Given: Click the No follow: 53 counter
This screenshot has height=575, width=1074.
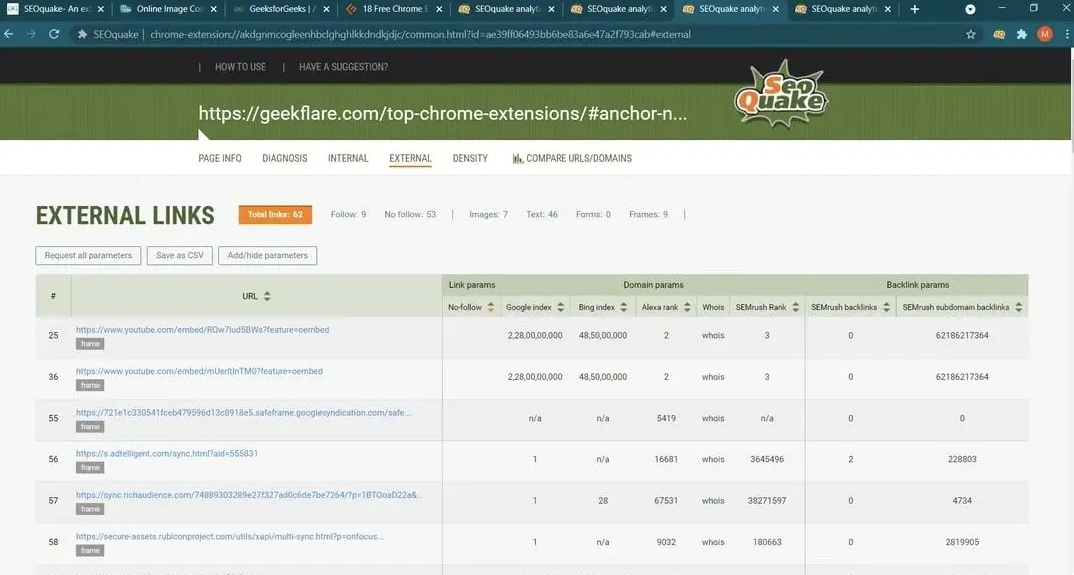Looking at the screenshot, I should coord(410,215).
